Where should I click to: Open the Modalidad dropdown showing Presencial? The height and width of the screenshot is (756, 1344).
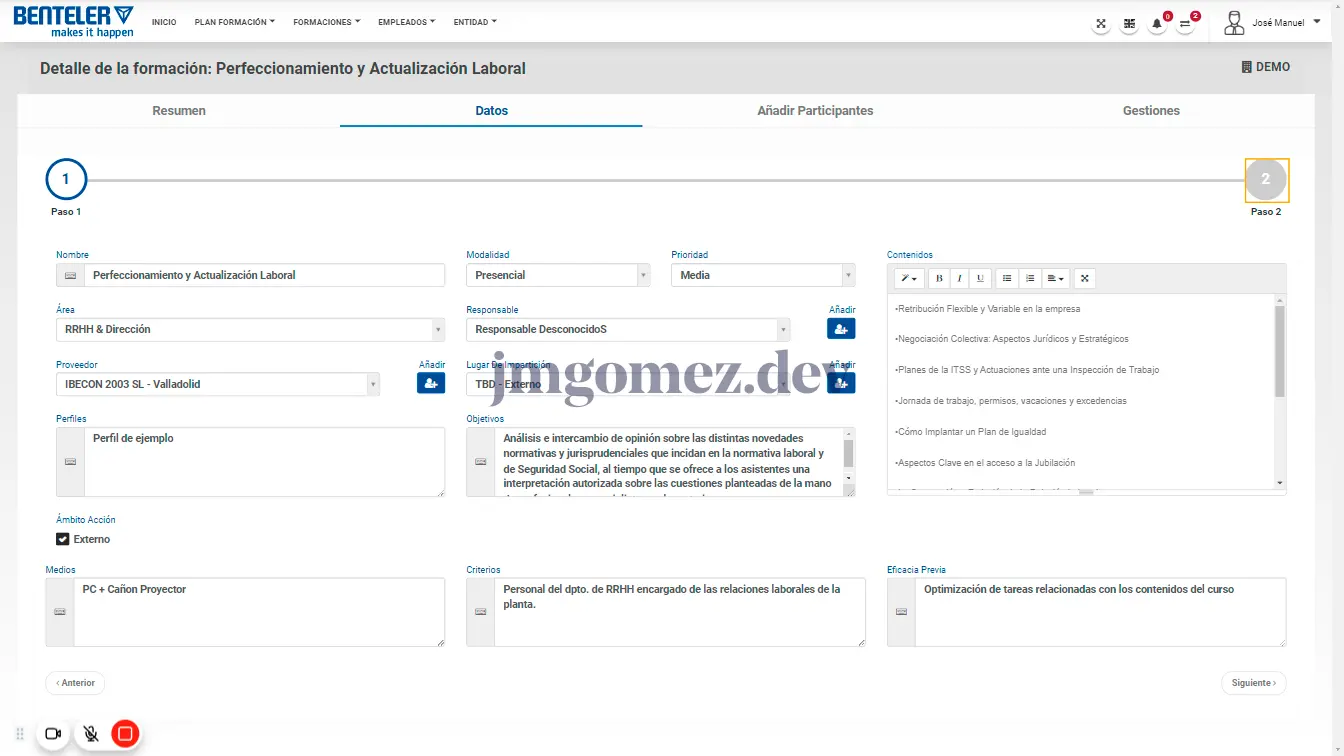coord(557,275)
